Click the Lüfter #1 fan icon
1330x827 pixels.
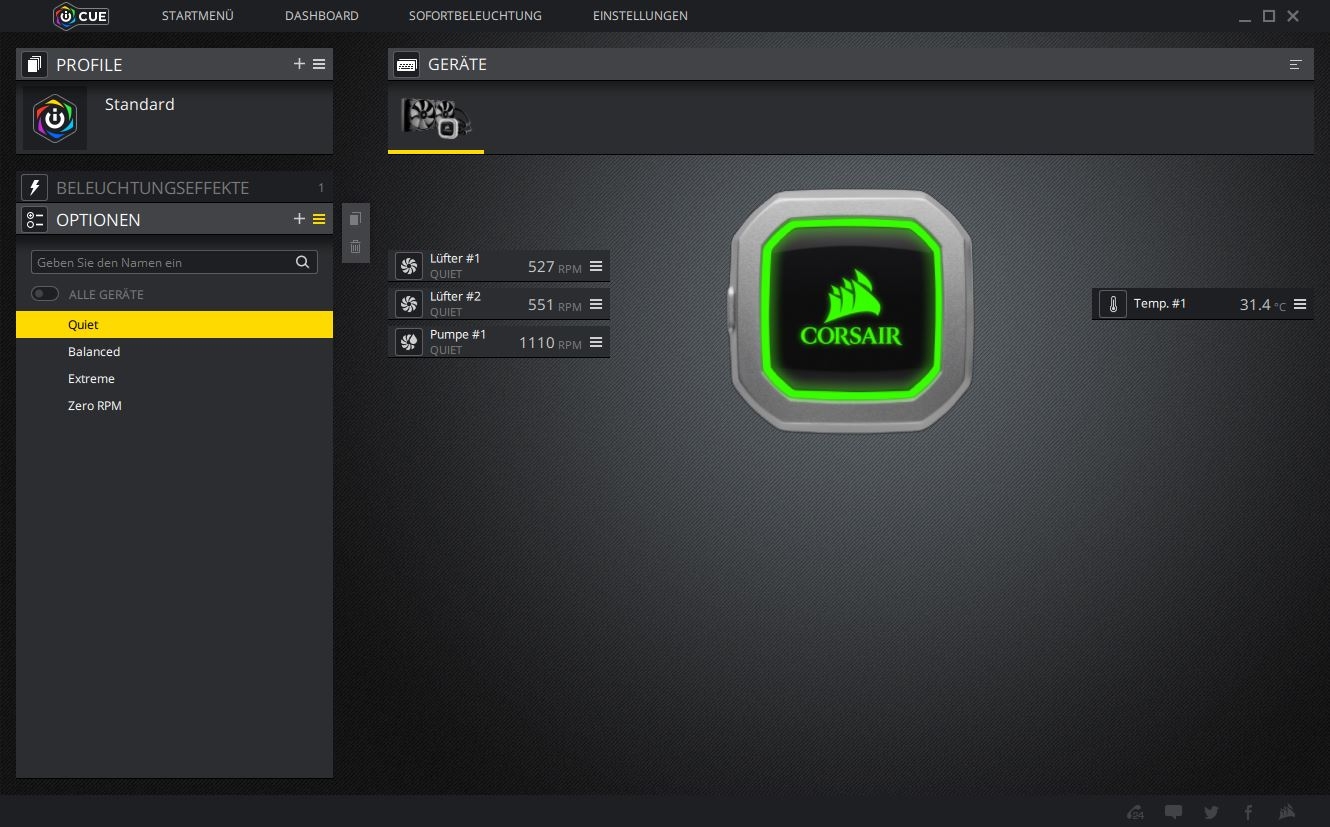point(408,265)
